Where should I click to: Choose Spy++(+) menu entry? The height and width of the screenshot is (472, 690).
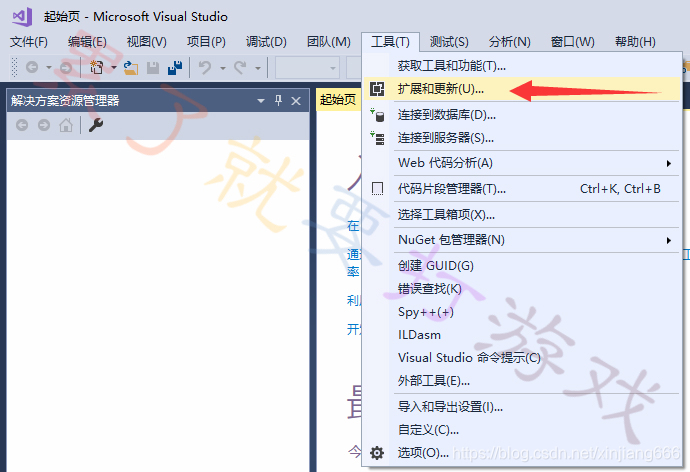522,312
